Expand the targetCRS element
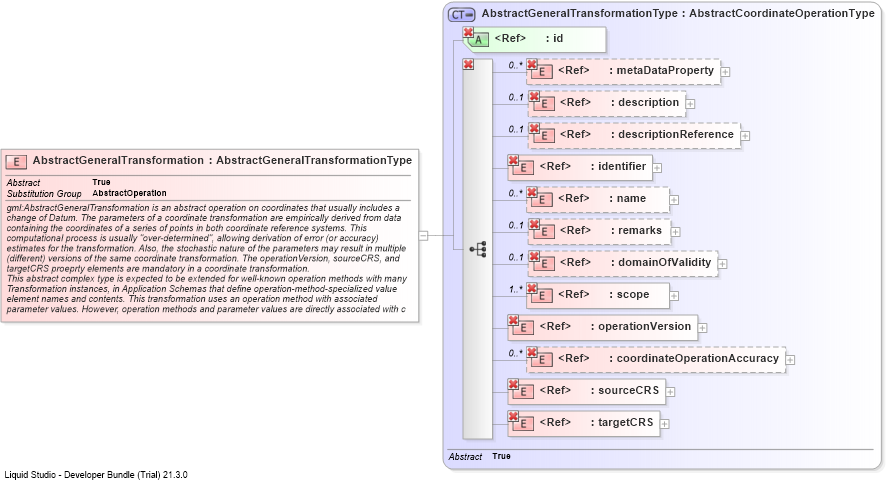Viewport: 886px width, 480px height. [664, 423]
